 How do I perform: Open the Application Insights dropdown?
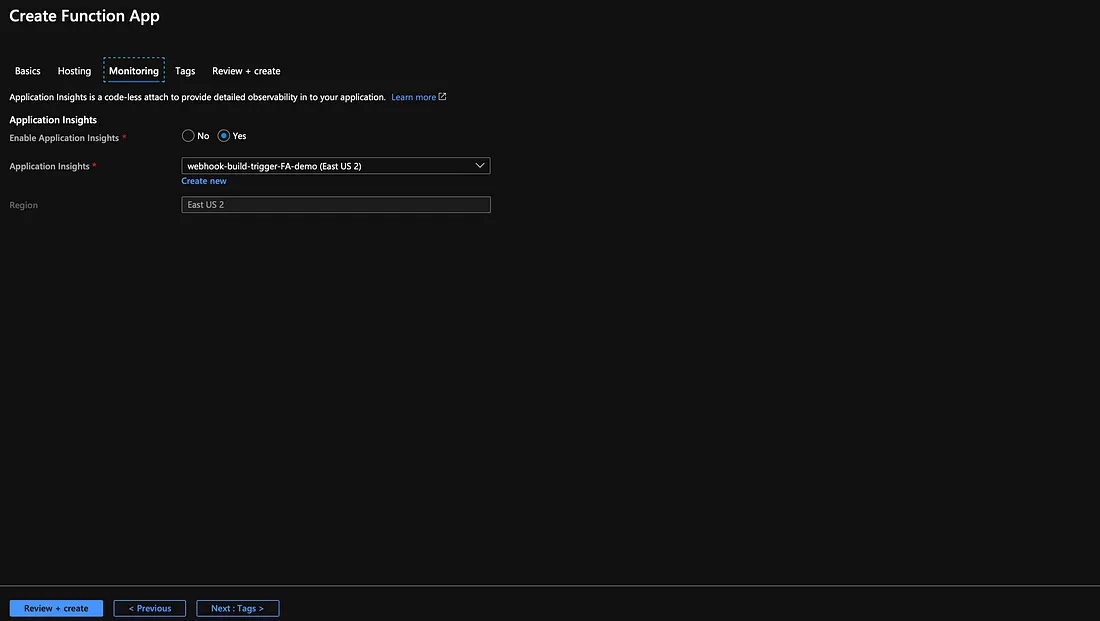point(336,166)
